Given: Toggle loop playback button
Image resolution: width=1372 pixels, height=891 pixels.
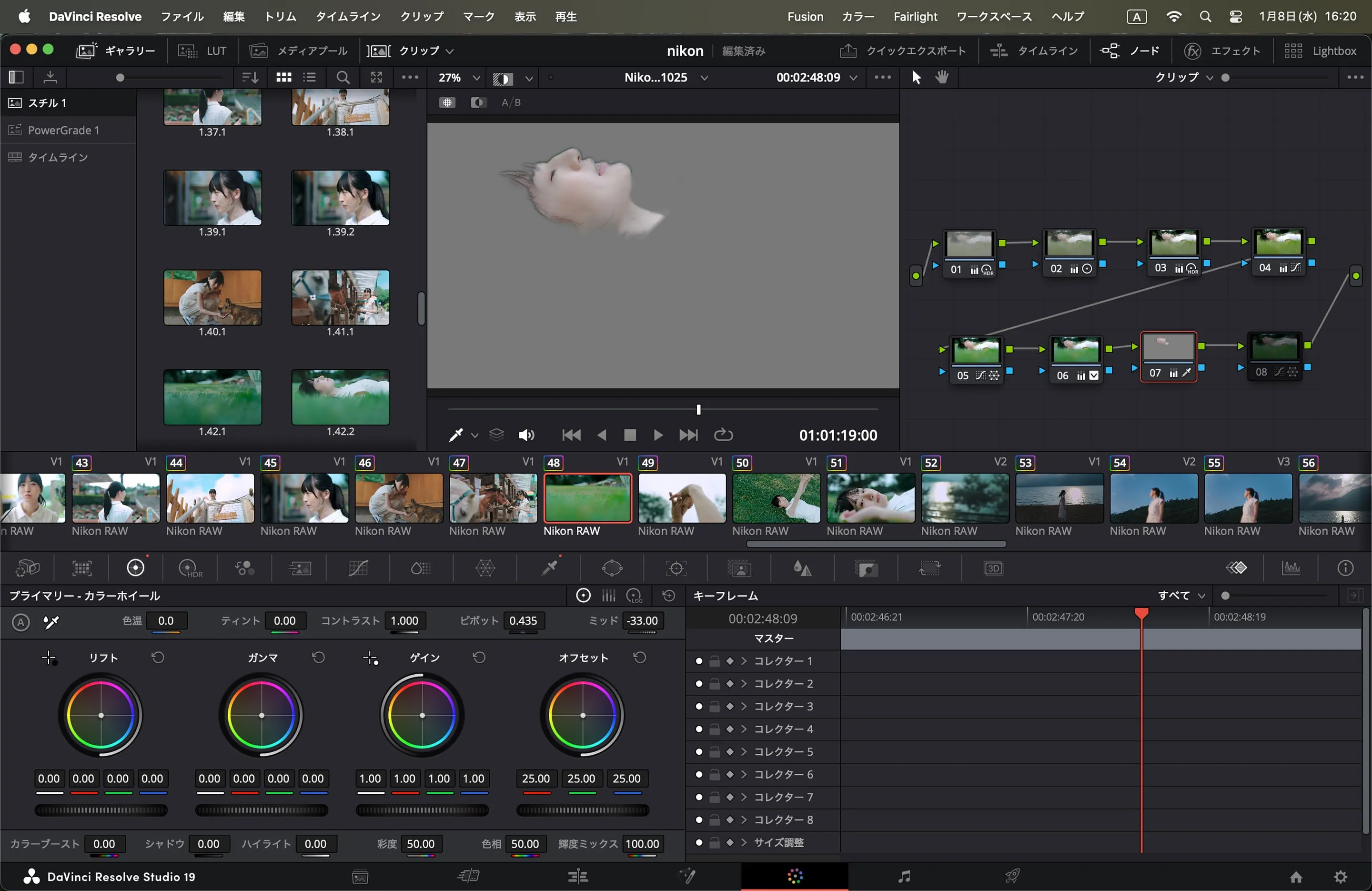Looking at the screenshot, I should click(x=724, y=435).
